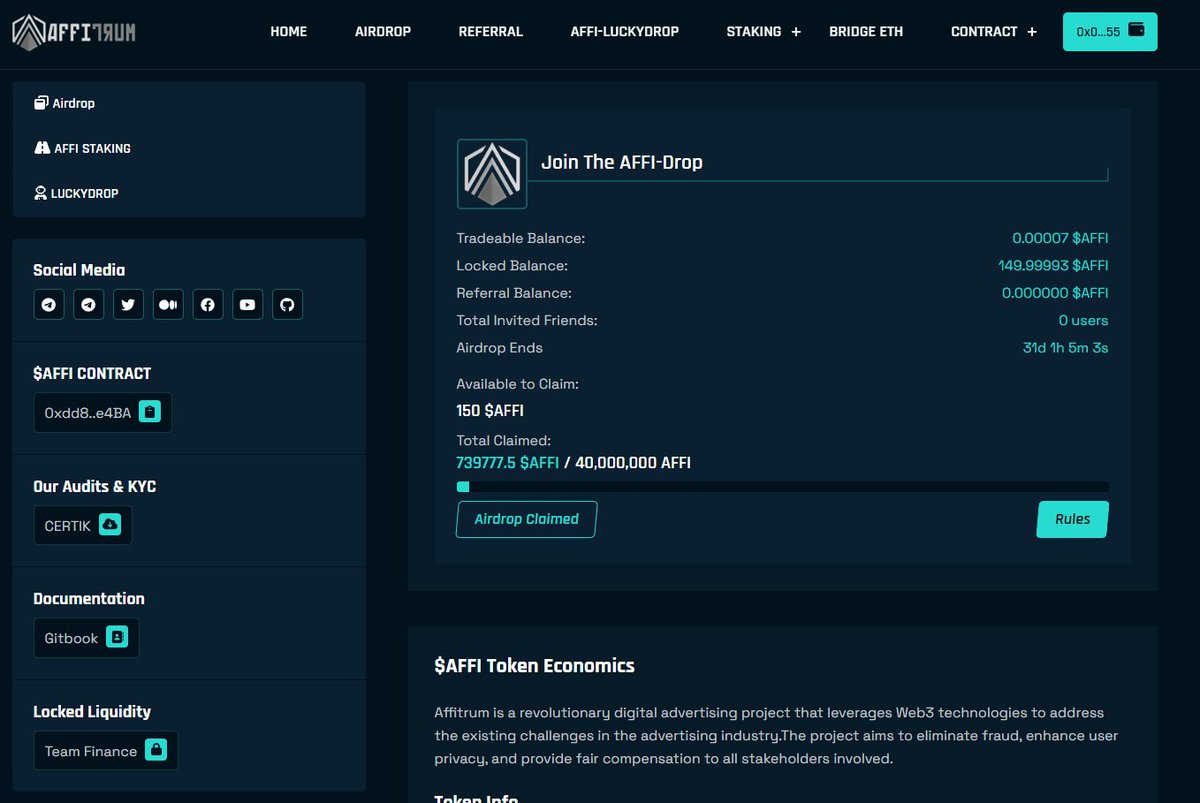The width and height of the screenshot is (1200, 803).
Task: Open the YouTube social media icon
Action: (248, 305)
